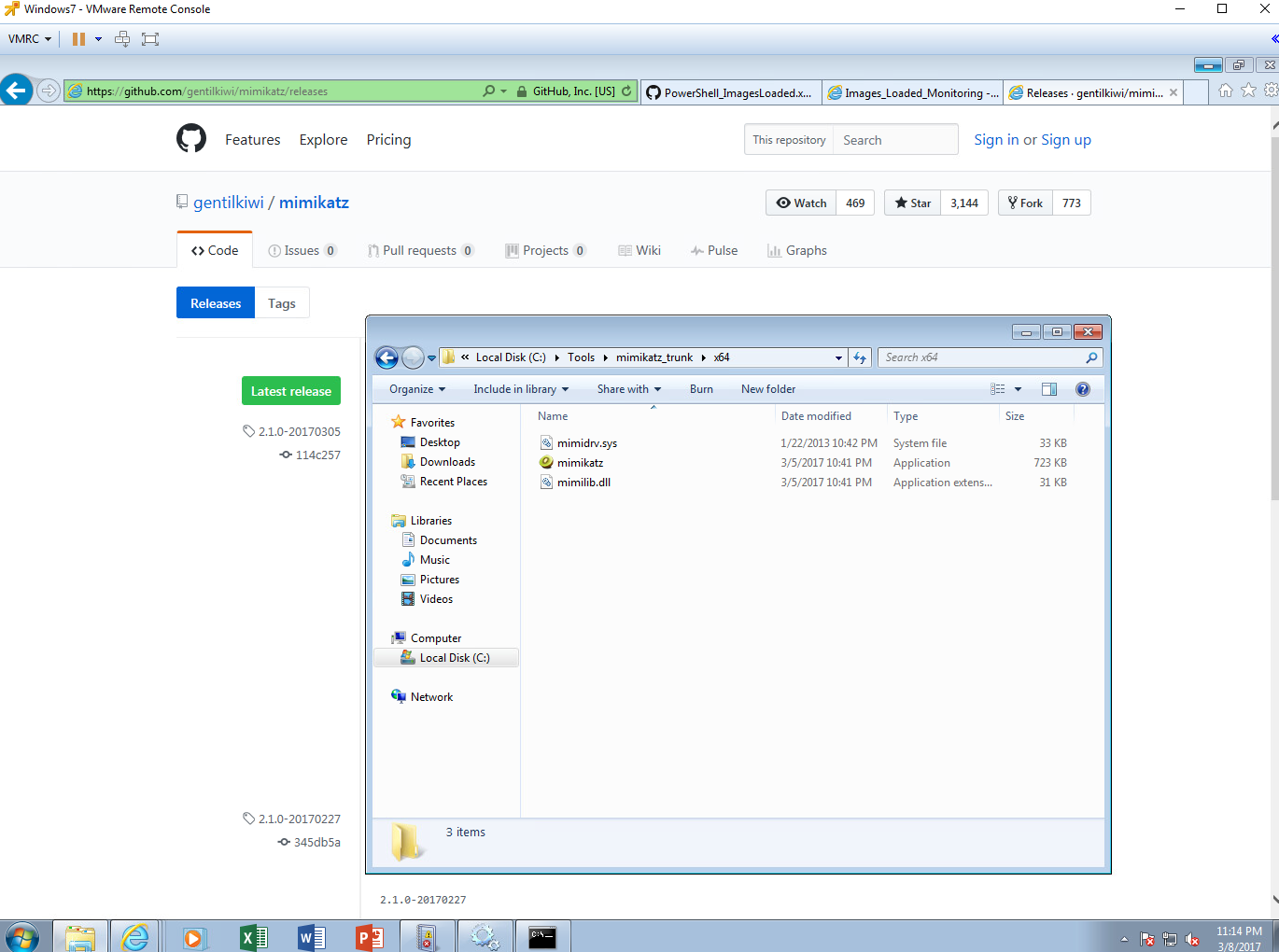Viewport: 1279px width, 952px height.
Task: Open the Share with menu
Action: 629,389
